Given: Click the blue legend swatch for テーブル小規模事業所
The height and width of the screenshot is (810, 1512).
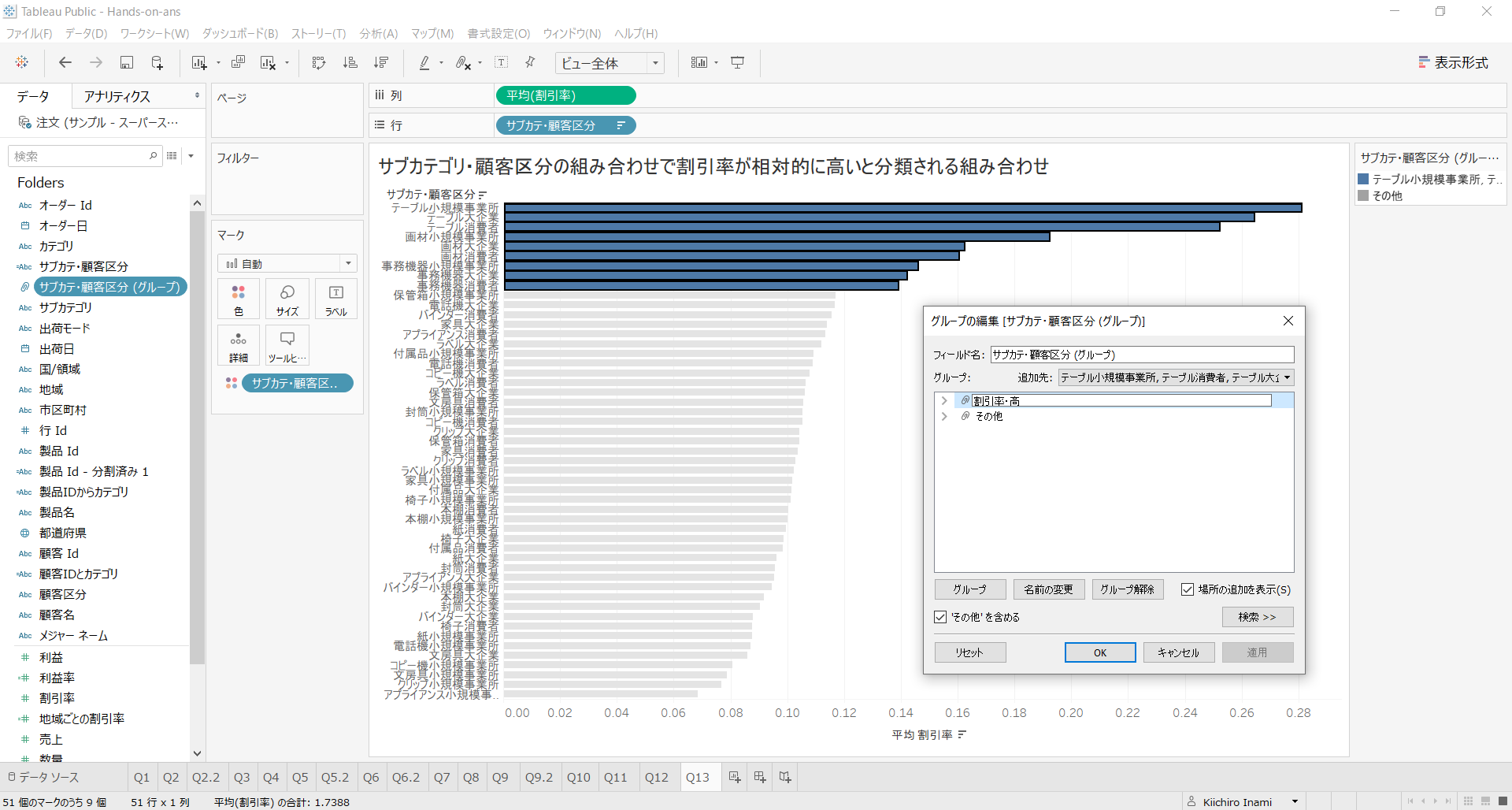Looking at the screenshot, I should [x=1363, y=179].
